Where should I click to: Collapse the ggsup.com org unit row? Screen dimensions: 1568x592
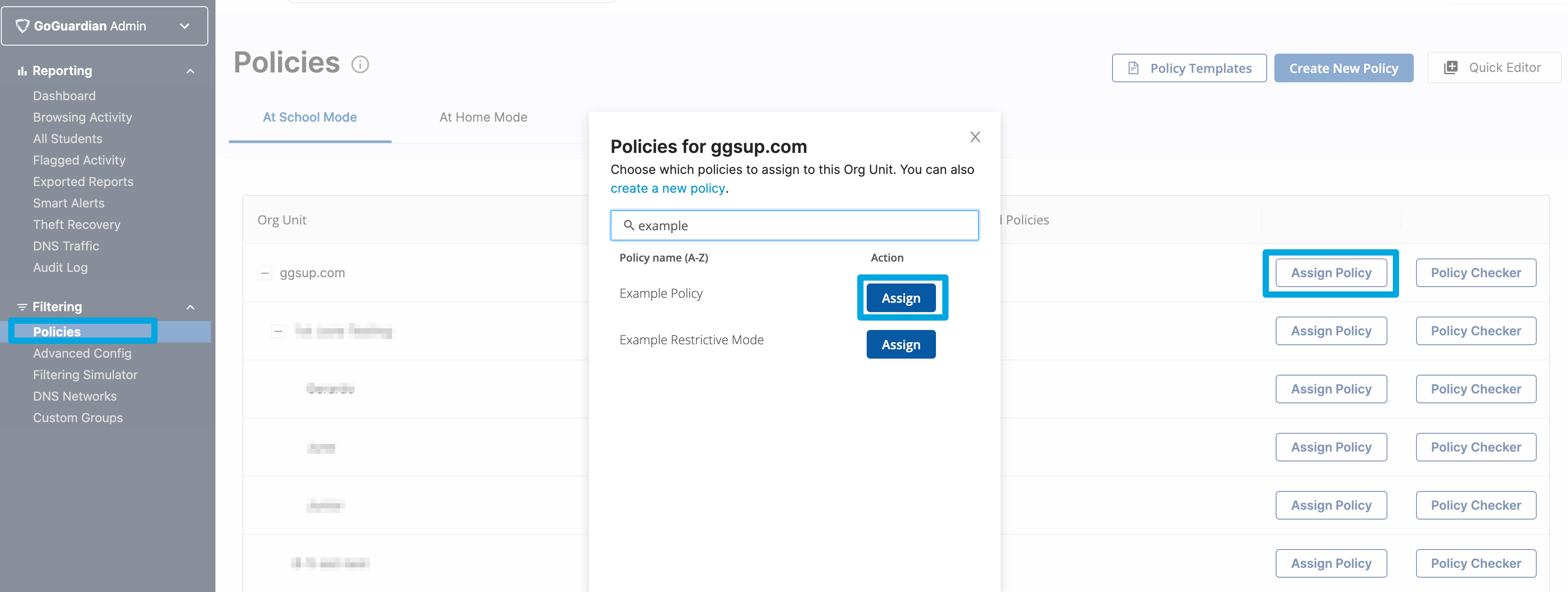[265, 273]
